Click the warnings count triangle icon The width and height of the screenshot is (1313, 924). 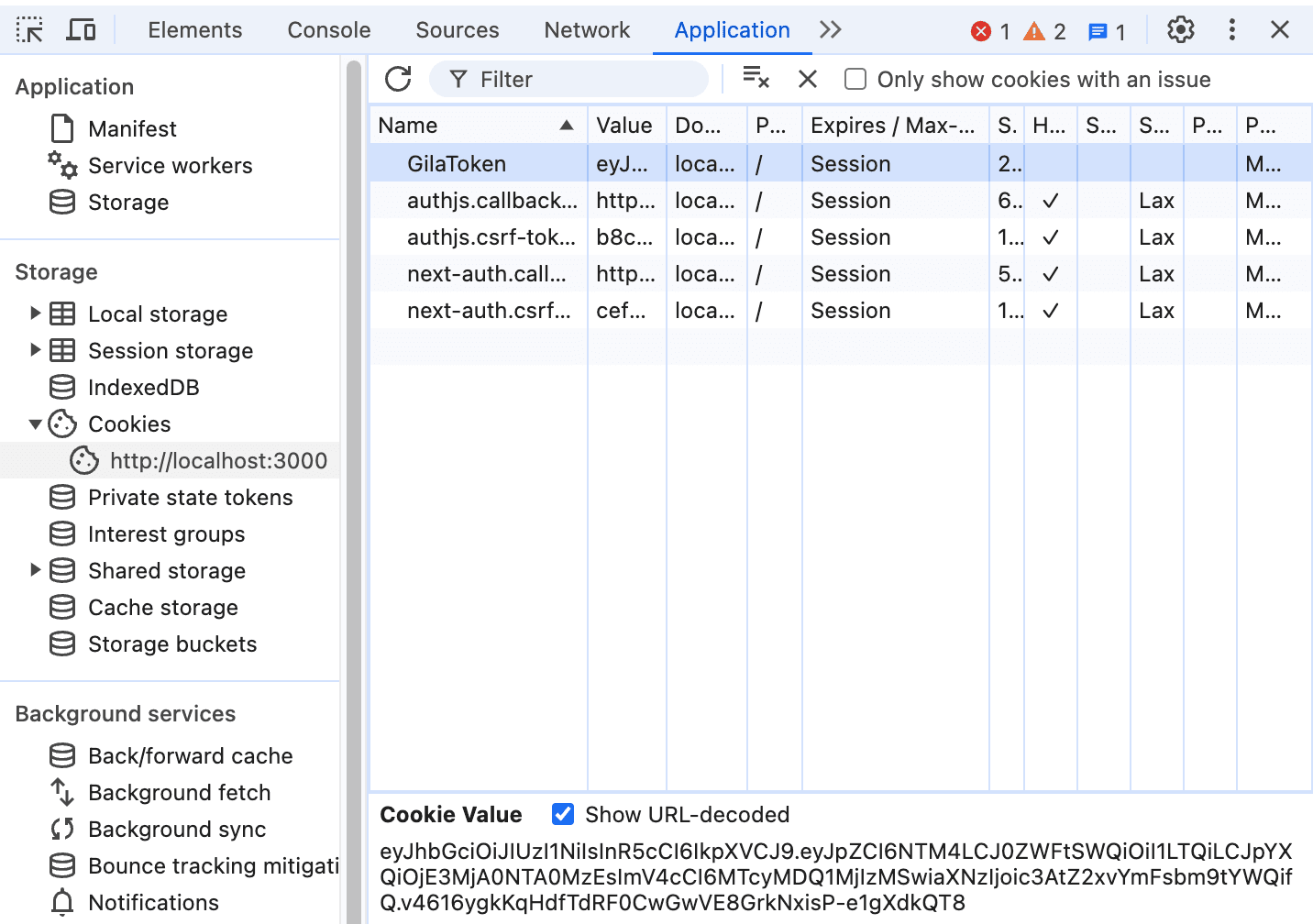[1034, 32]
